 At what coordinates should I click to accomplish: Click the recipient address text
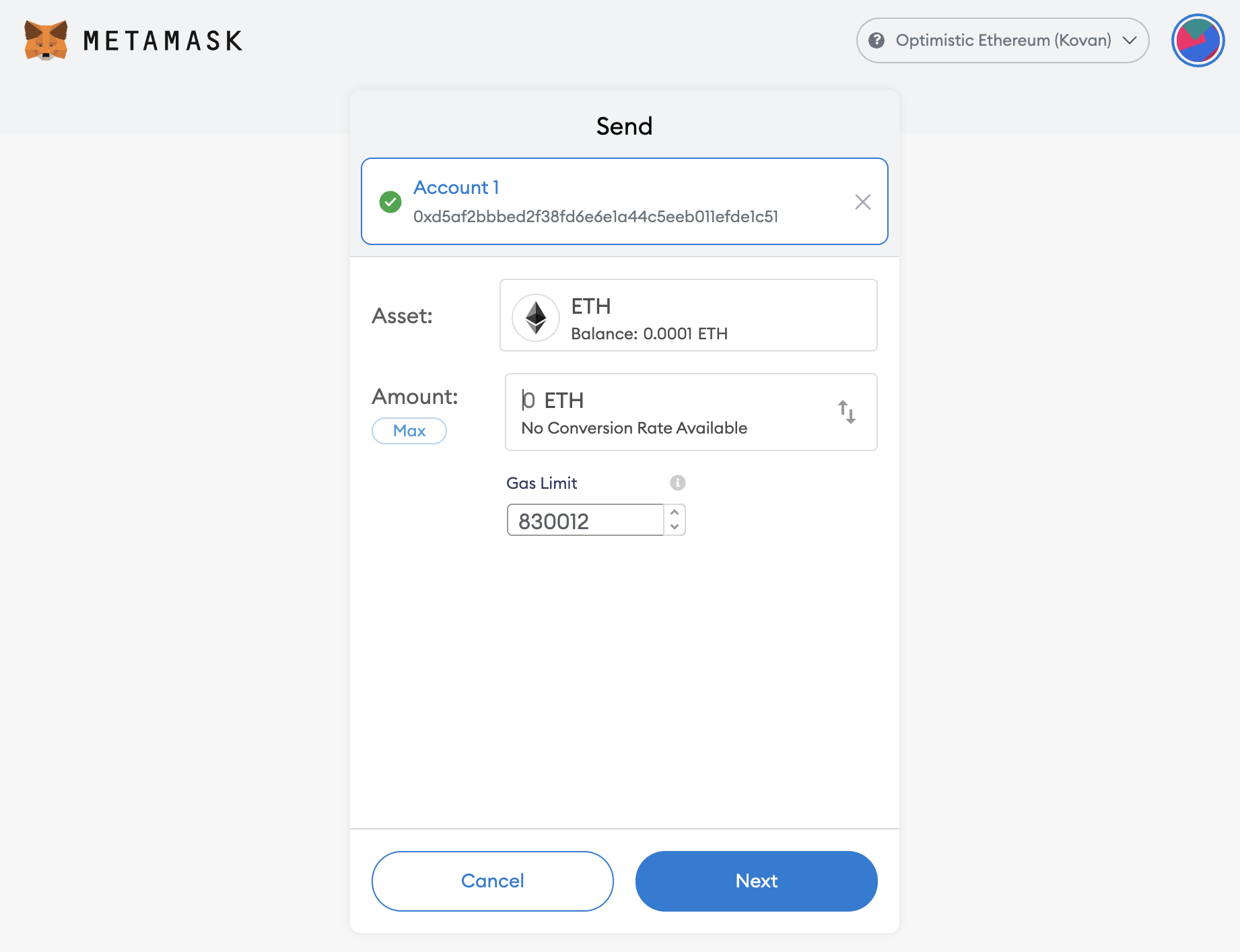click(x=595, y=217)
